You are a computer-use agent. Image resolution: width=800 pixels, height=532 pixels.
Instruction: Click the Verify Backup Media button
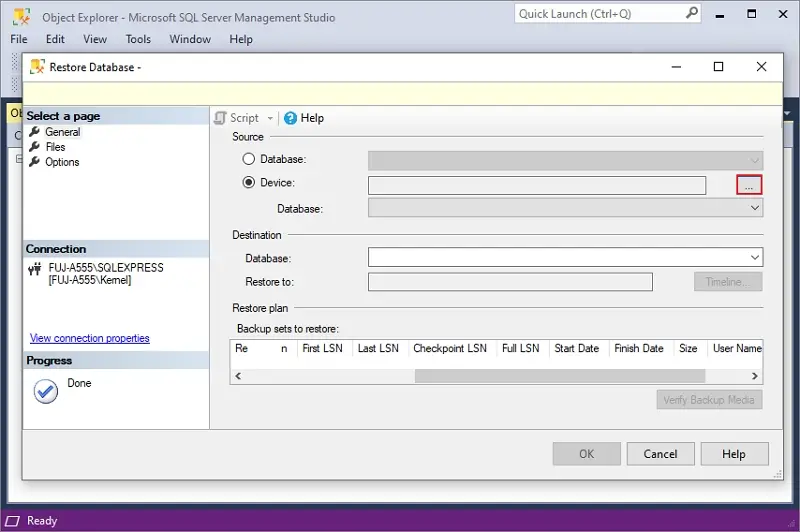click(x=709, y=400)
